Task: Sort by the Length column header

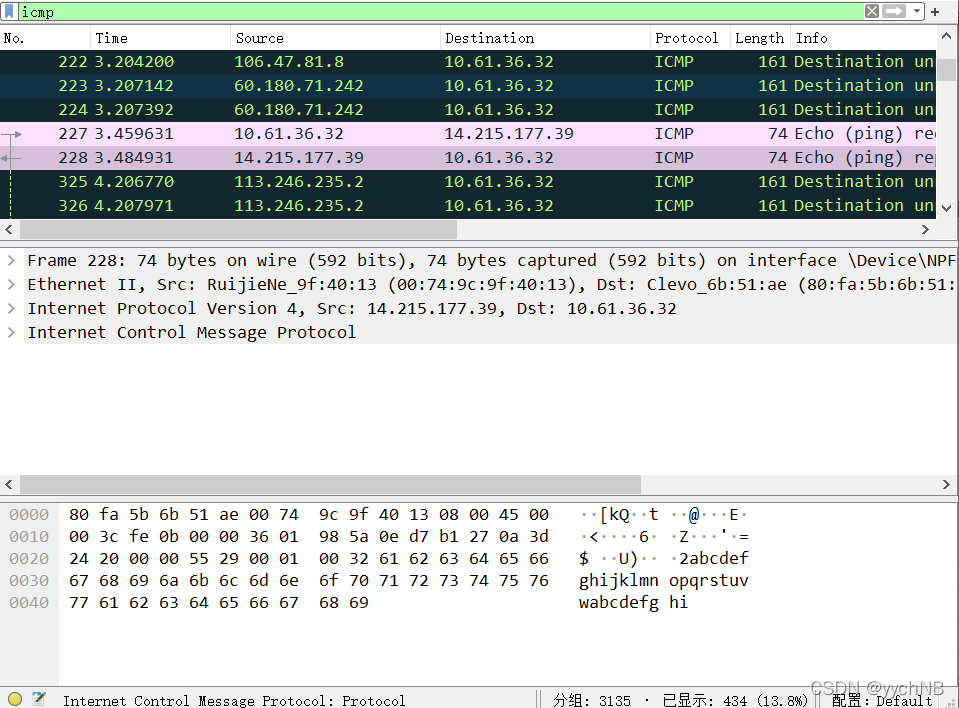Action: point(760,38)
